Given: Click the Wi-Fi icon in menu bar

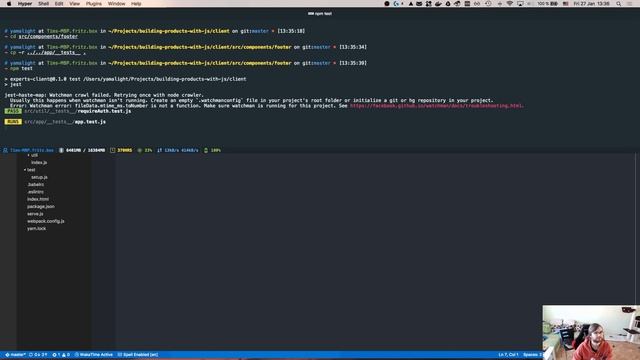Looking at the screenshot, I should [510, 4].
